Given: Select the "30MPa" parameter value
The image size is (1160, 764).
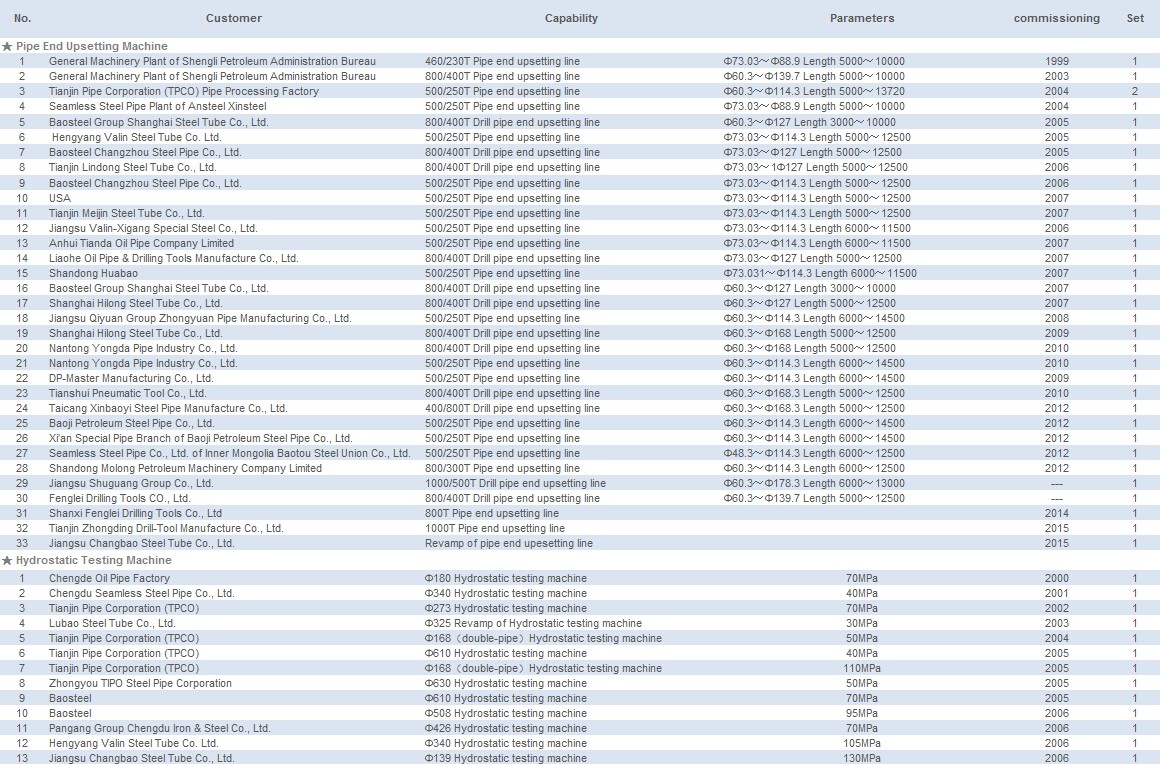Looking at the screenshot, I should (x=862, y=623).
